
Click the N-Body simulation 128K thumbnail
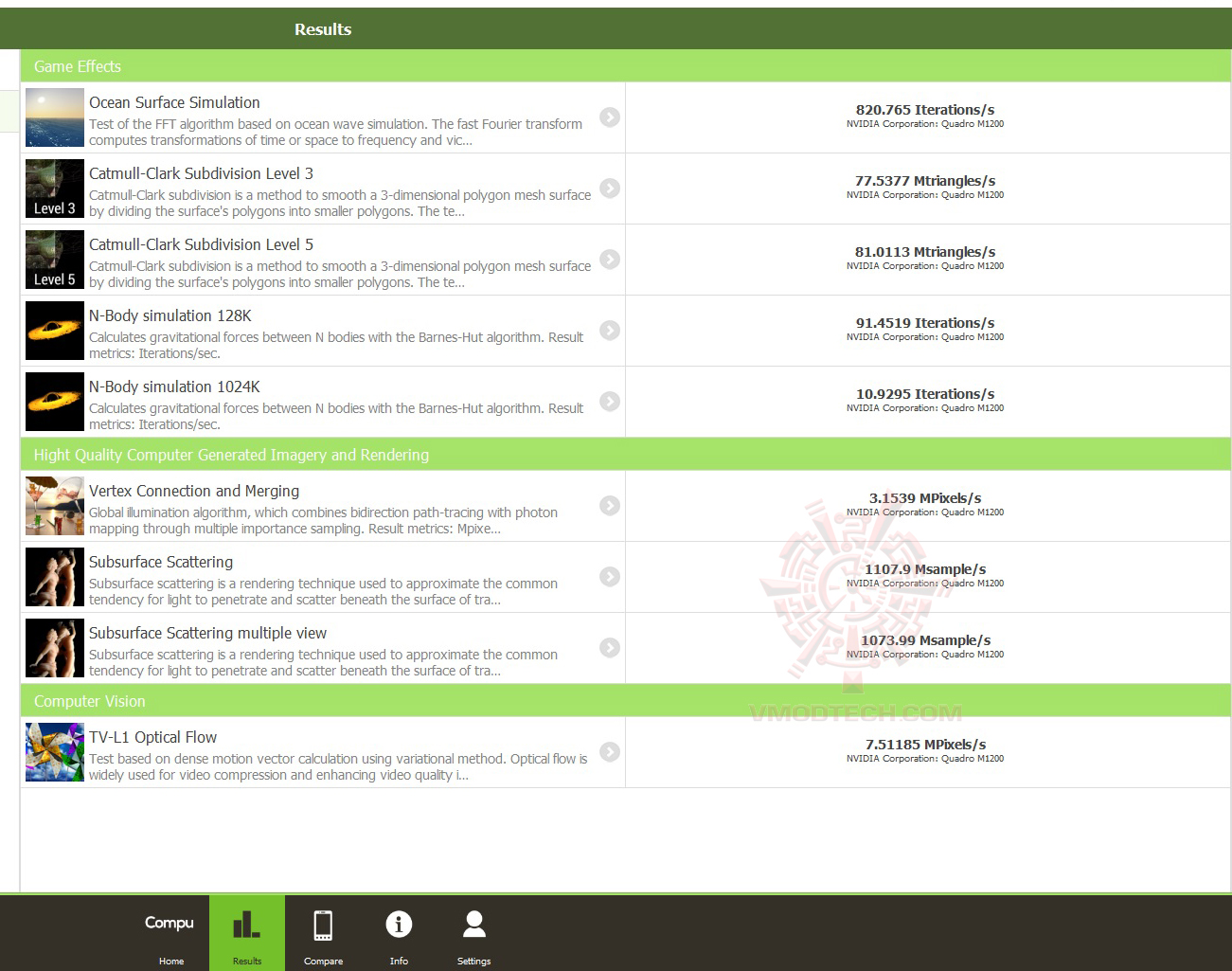(x=55, y=331)
